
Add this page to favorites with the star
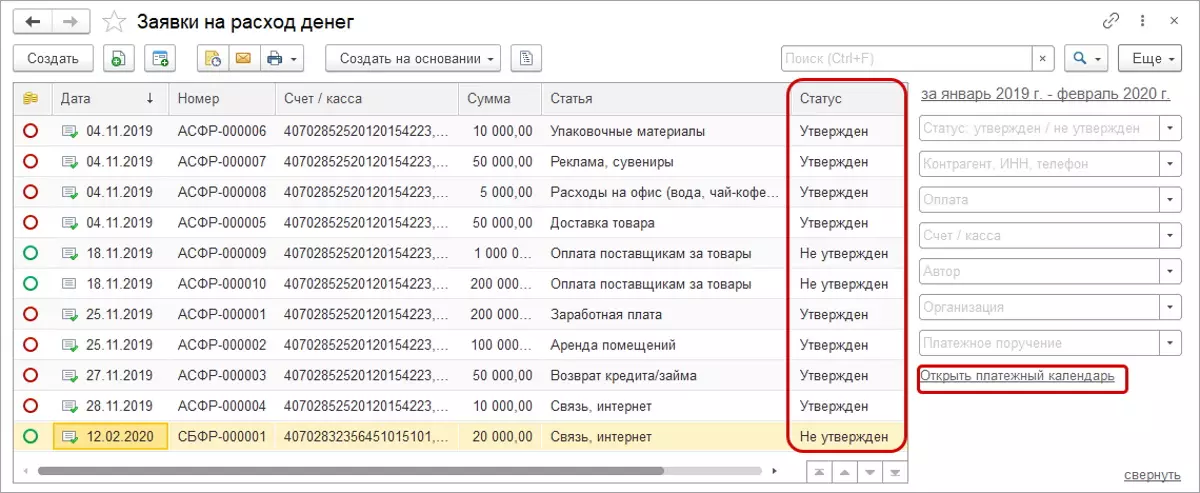tap(115, 21)
